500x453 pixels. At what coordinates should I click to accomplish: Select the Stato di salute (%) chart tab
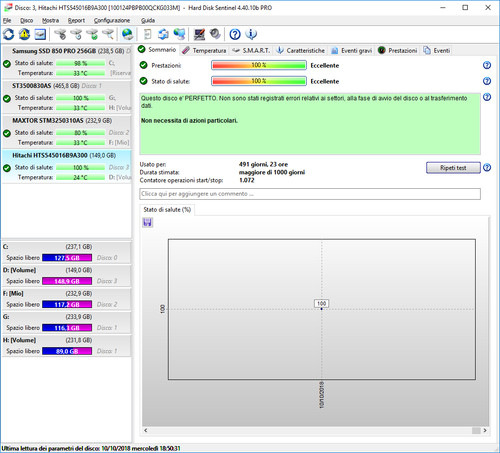pos(167,210)
